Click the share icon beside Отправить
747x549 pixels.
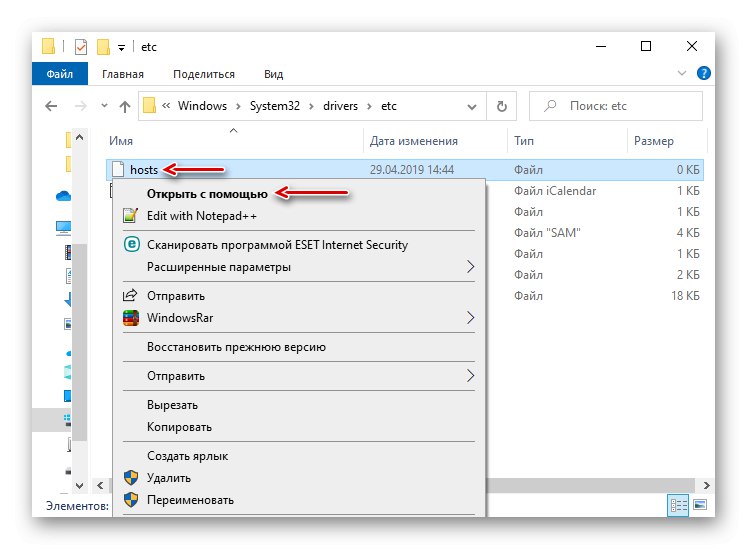coord(130,295)
